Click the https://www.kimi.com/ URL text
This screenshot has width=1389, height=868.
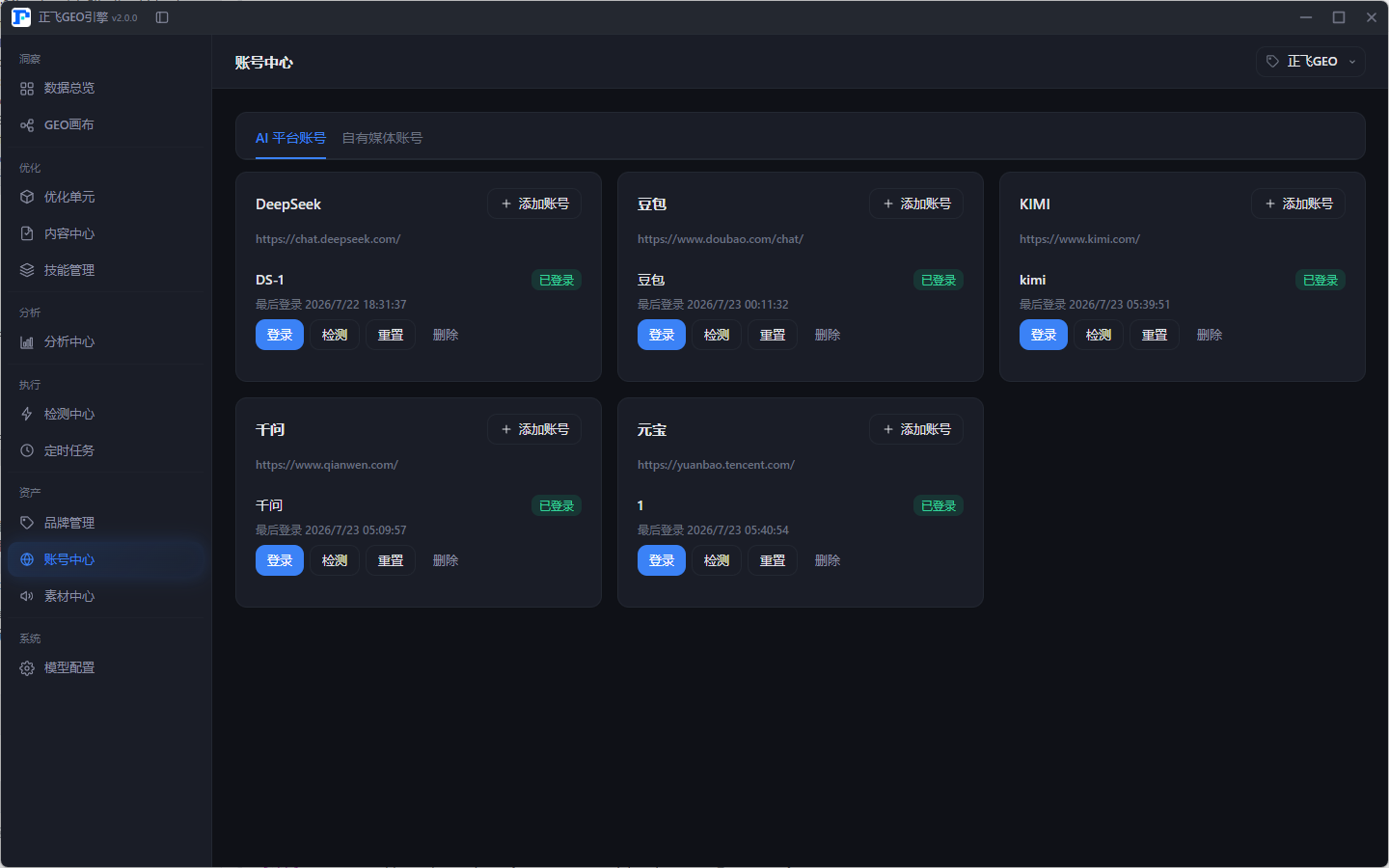[x=1079, y=239]
